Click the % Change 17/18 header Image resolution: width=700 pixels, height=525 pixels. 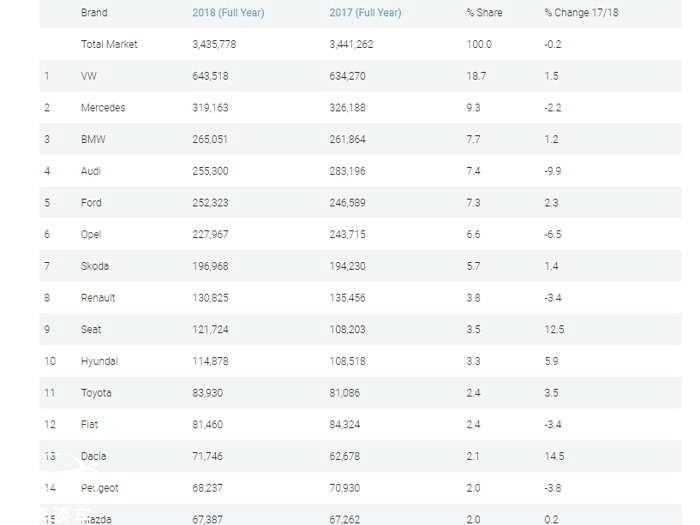(x=582, y=13)
